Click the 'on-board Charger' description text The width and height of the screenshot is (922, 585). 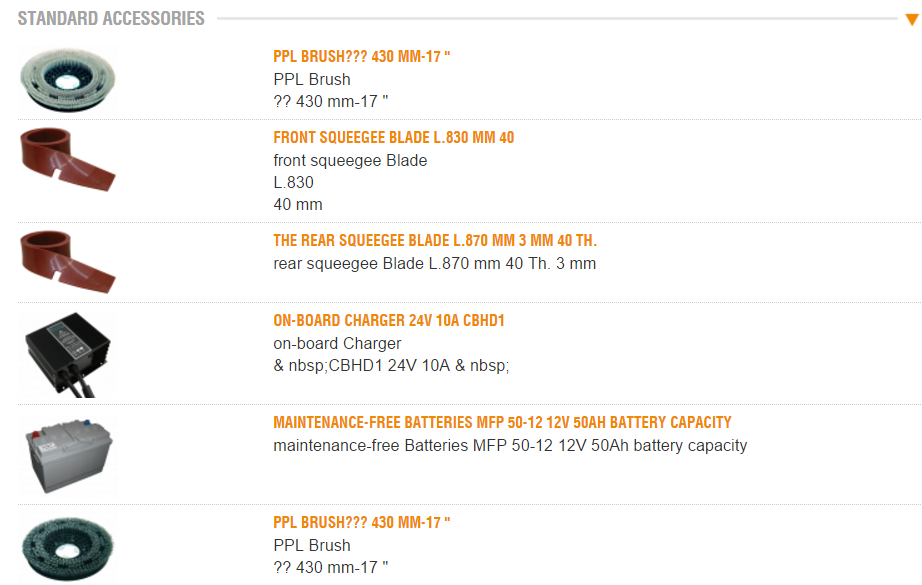point(337,344)
